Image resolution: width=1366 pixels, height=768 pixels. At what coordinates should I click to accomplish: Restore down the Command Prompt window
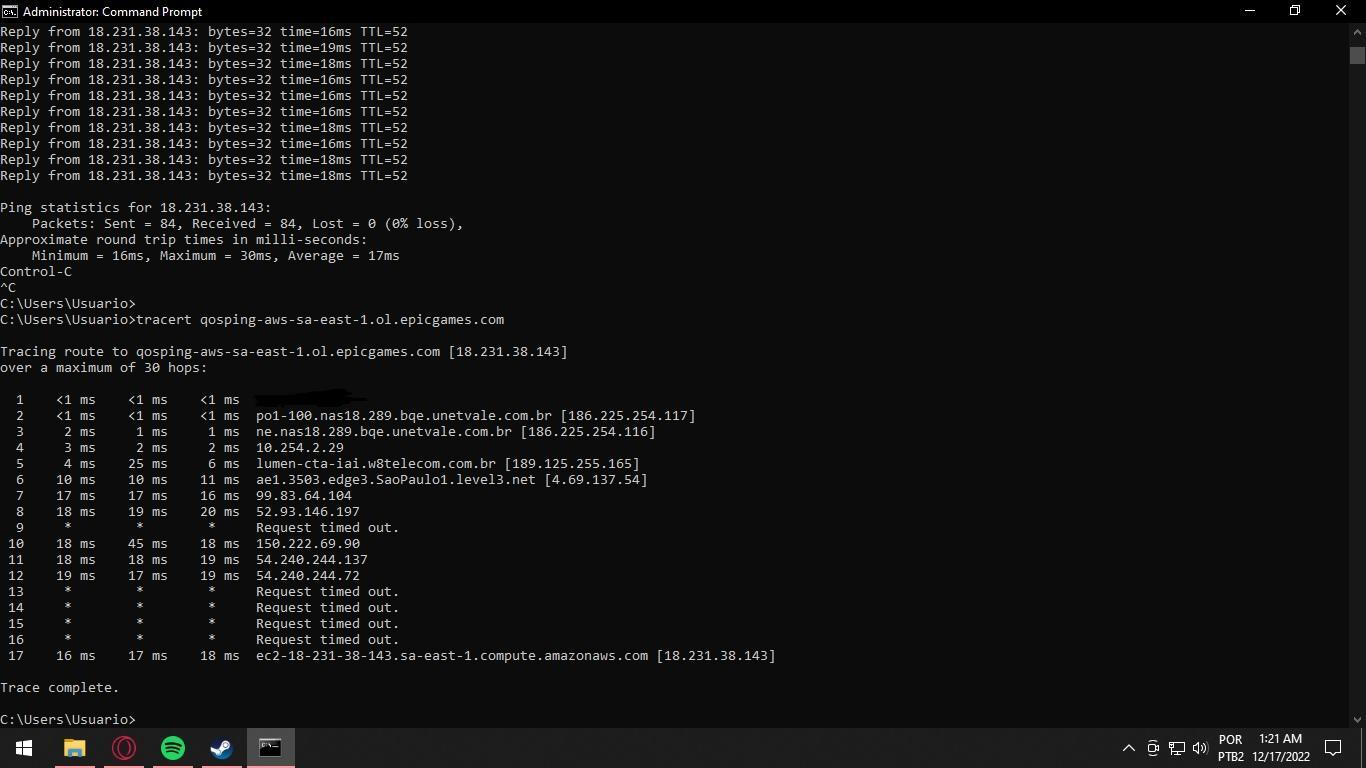point(1295,11)
